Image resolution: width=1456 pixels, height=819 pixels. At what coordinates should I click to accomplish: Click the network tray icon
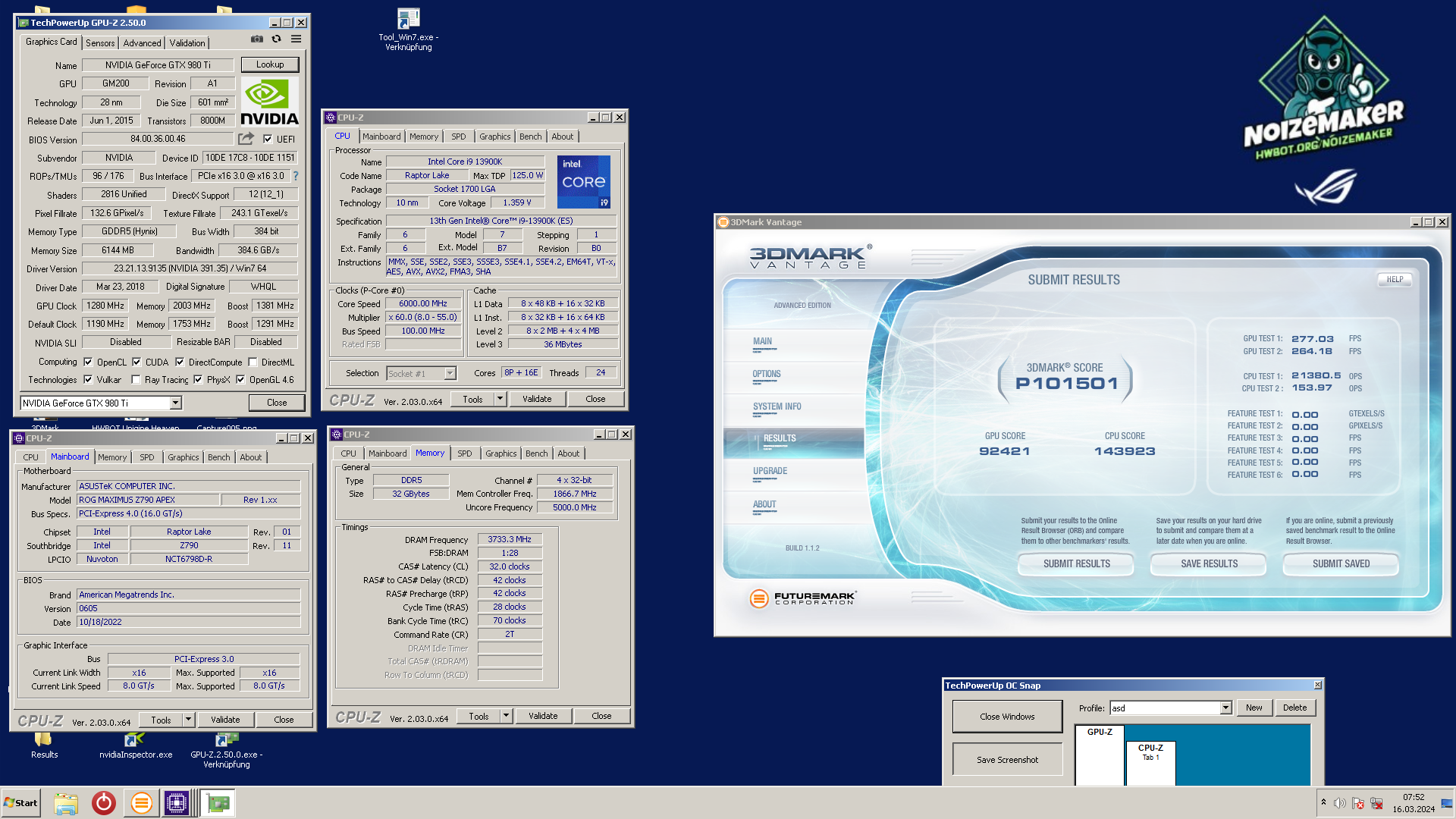1376,803
